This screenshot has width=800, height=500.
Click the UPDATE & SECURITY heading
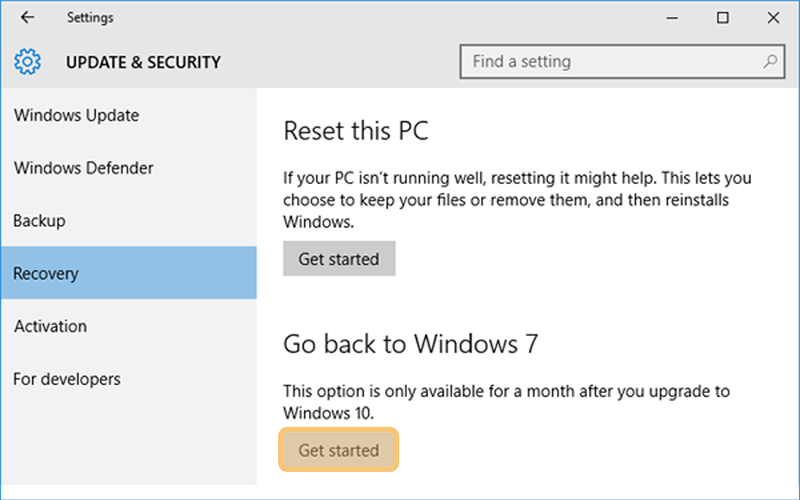coord(143,62)
